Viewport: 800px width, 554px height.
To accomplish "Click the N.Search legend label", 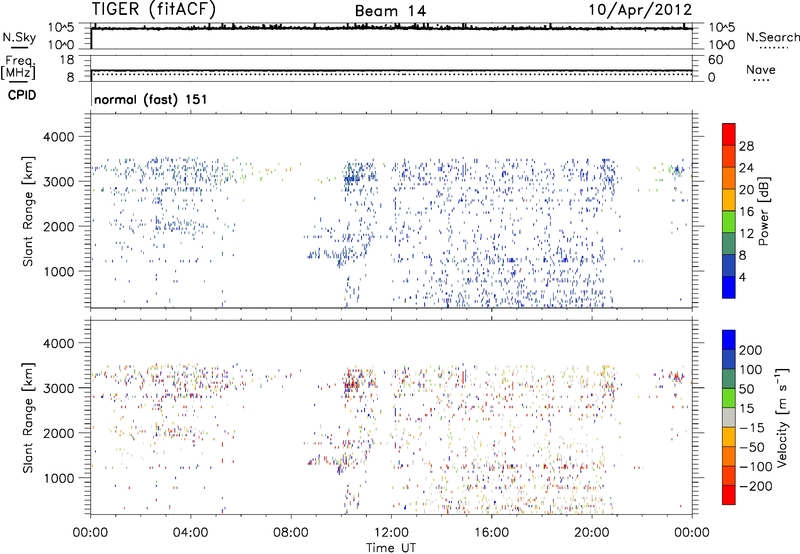I will click(772, 37).
